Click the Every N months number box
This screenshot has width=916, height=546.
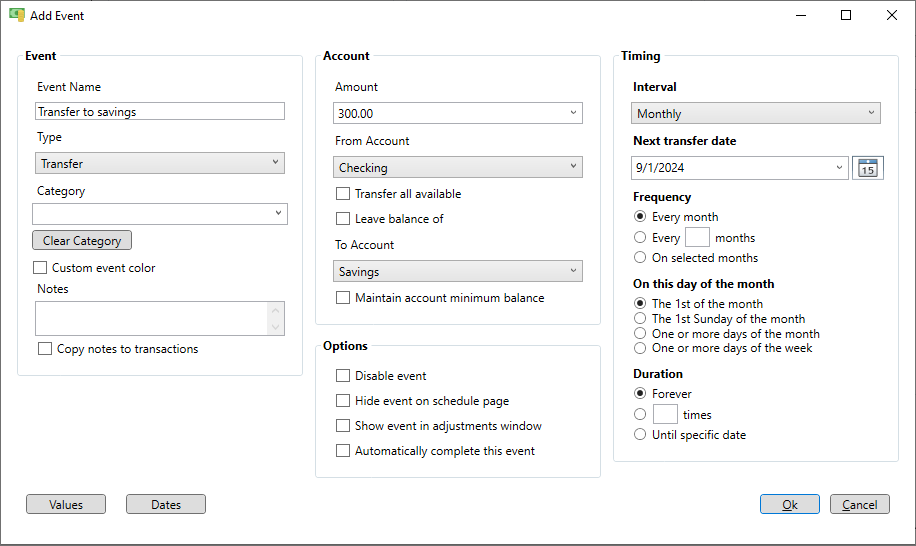[697, 238]
